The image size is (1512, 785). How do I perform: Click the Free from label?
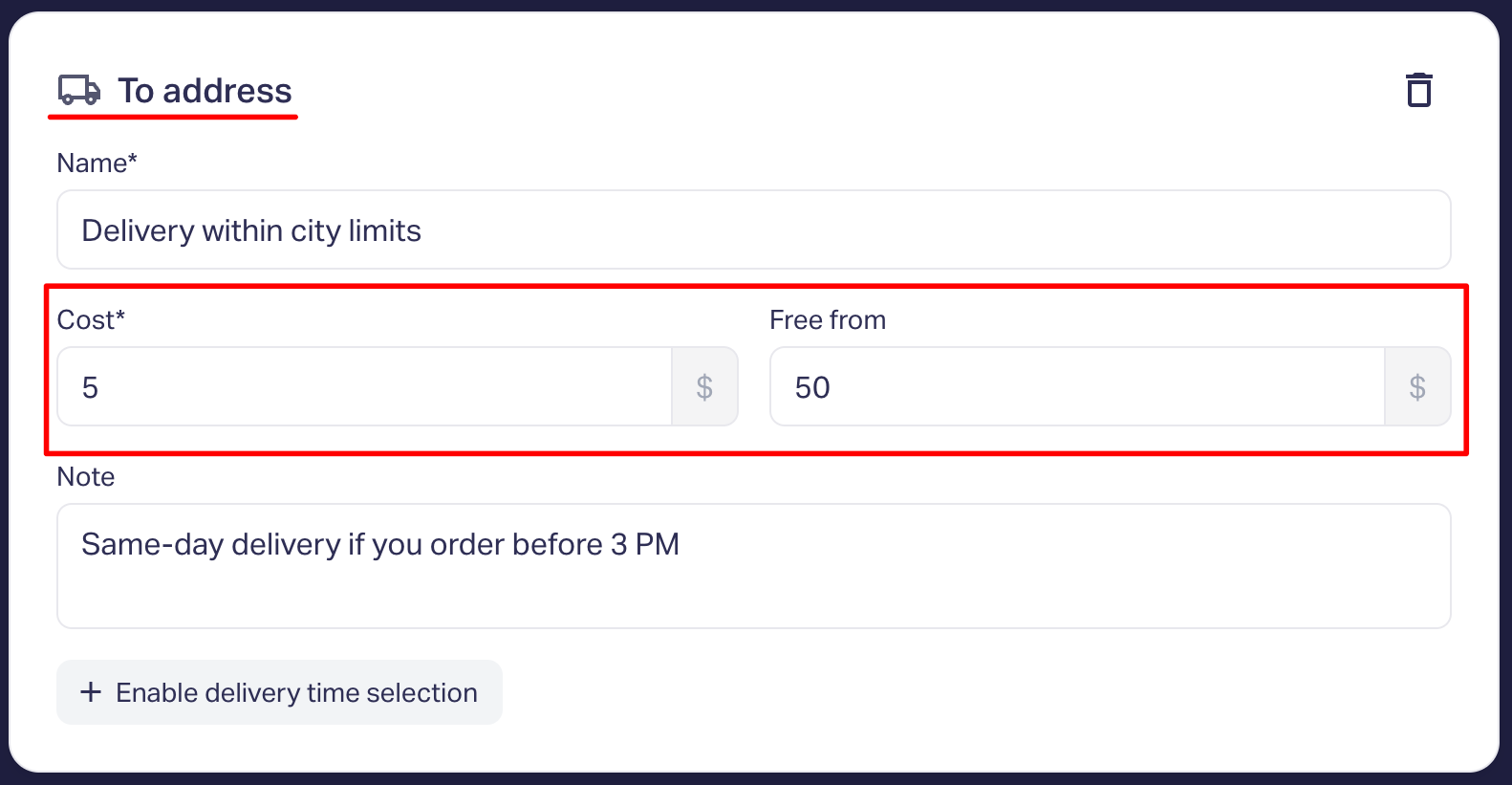(828, 319)
